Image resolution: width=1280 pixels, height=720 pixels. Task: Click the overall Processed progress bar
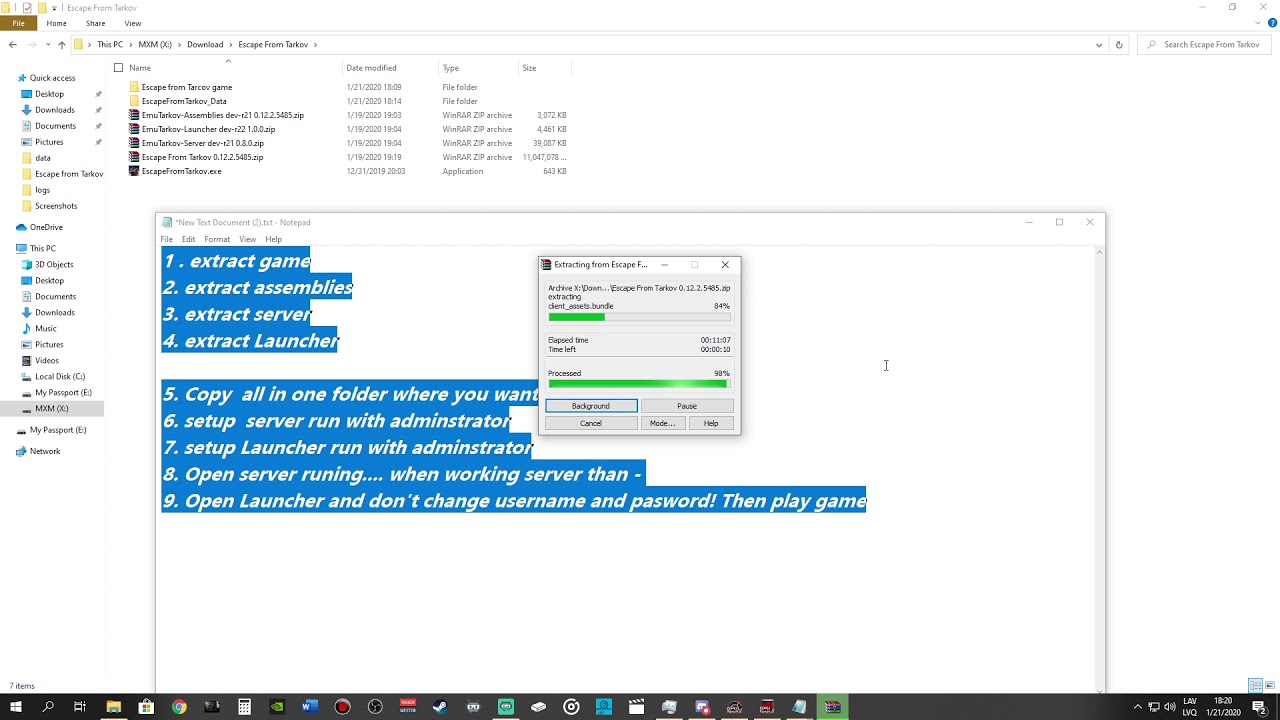[639, 383]
